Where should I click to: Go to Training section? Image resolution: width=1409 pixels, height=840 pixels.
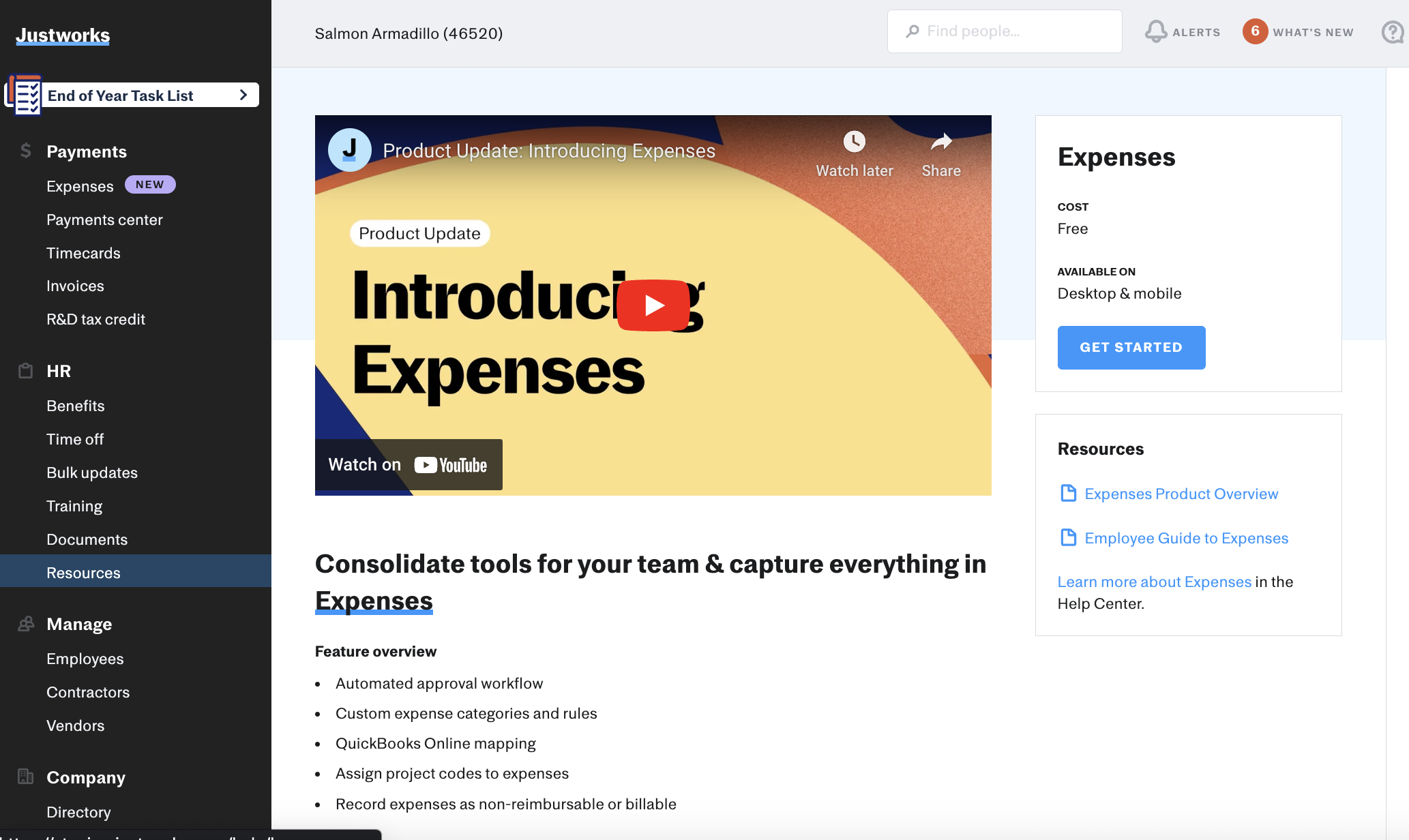(74, 506)
